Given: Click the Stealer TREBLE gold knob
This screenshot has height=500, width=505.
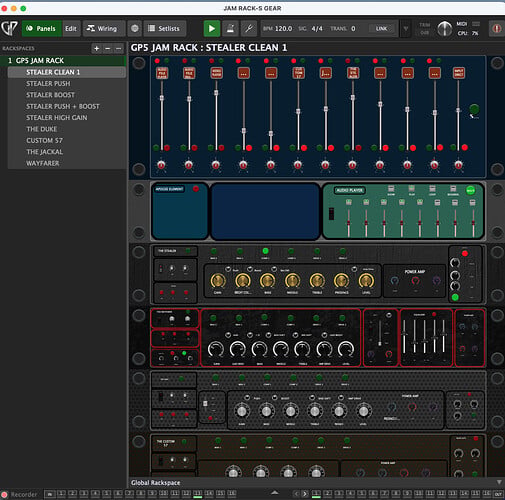Looking at the screenshot, I should tap(317, 281).
